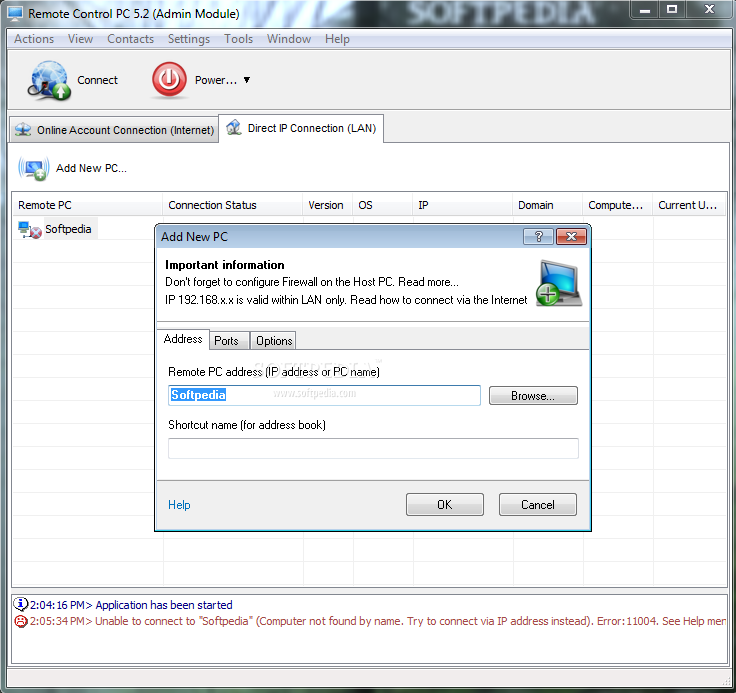Image resolution: width=736 pixels, height=693 pixels.
Task: Click the red Power icon
Action: tap(169, 80)
